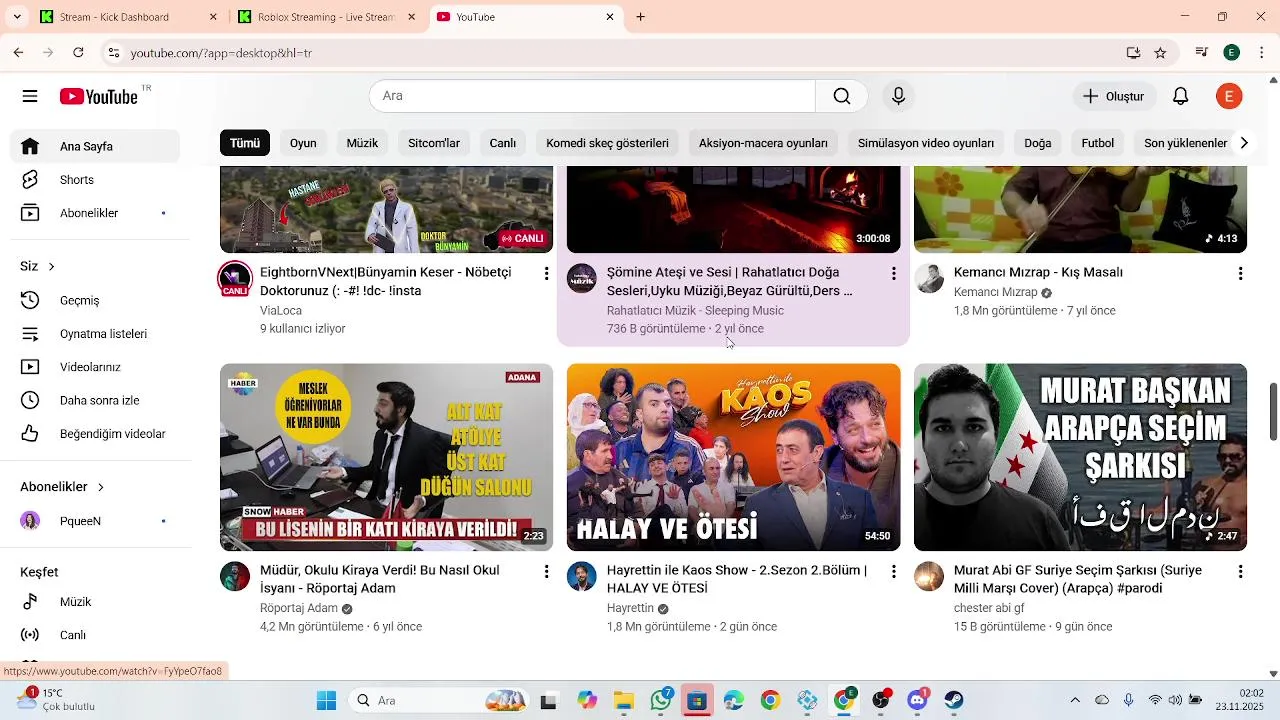Select the Sitcom'lar filter chip
Screen dimensions: 1280x720
pyautogui.click(x=434, y=143)
